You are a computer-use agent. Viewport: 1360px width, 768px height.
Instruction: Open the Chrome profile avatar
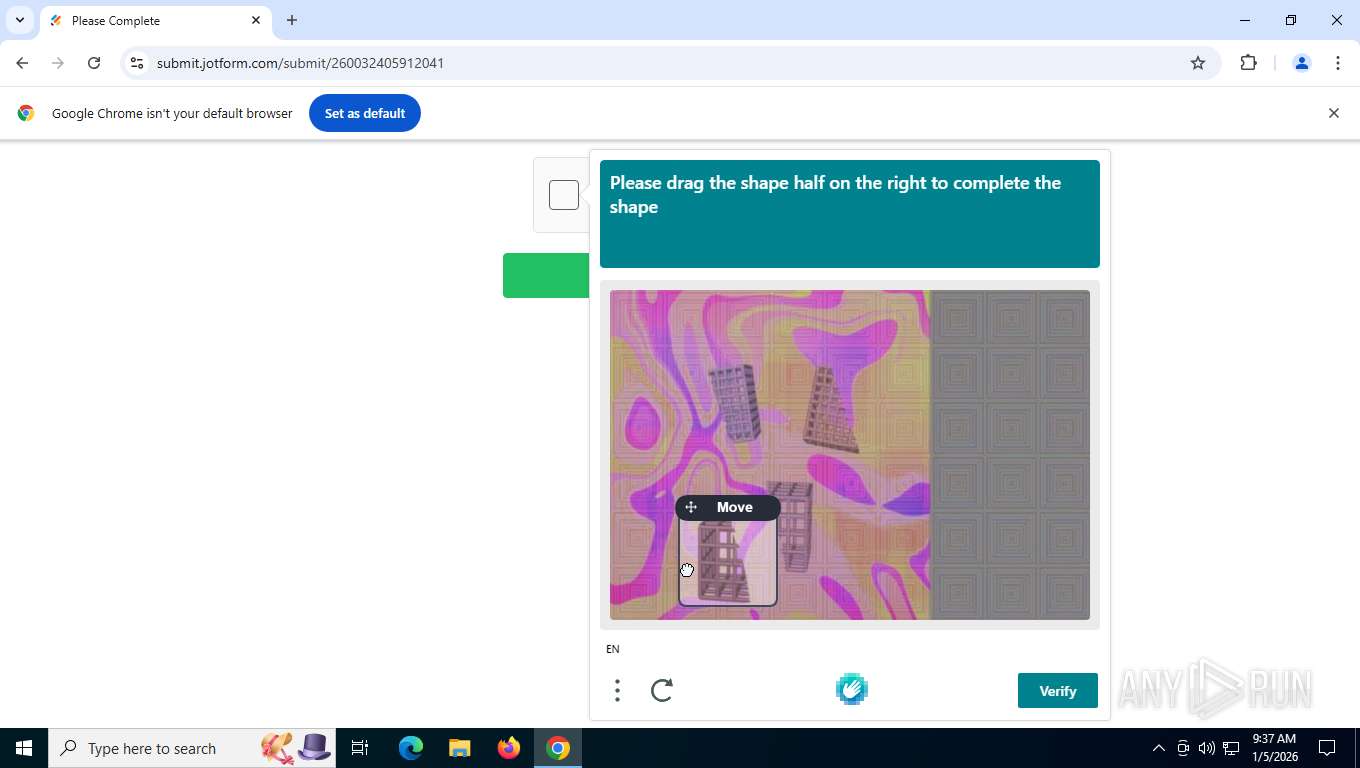pos(1302,63)
